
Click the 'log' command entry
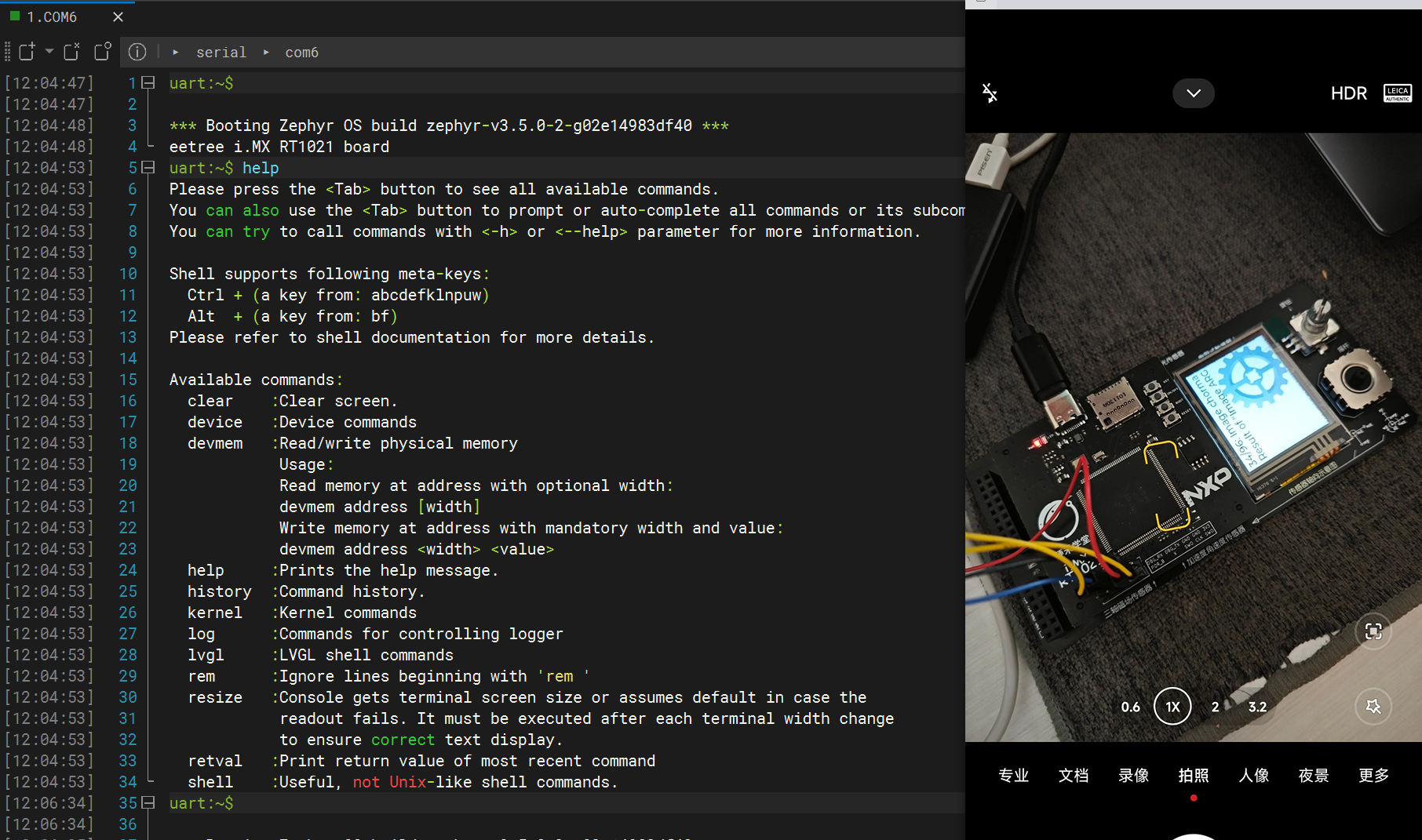point(201,634)
